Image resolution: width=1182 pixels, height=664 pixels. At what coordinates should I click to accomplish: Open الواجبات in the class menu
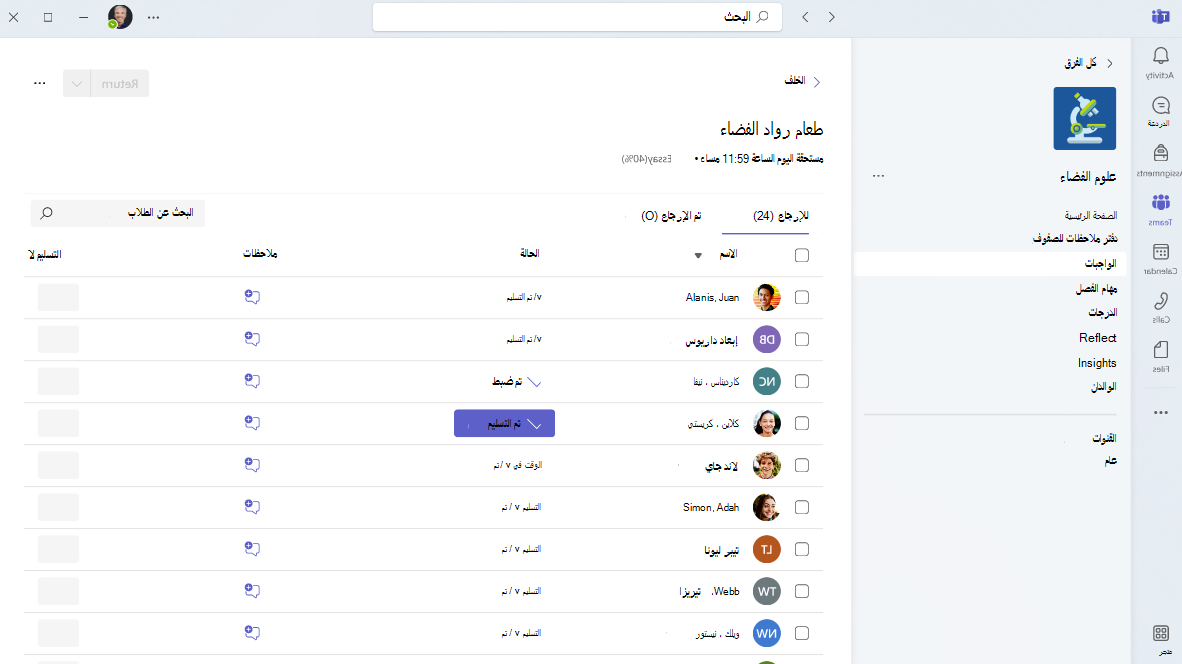coord(1100,264)
